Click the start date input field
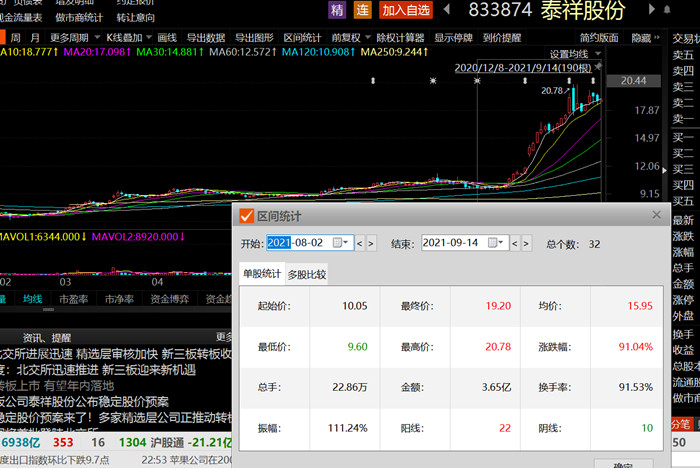Screen dimensions: 700x468 (x=298, y=243)
